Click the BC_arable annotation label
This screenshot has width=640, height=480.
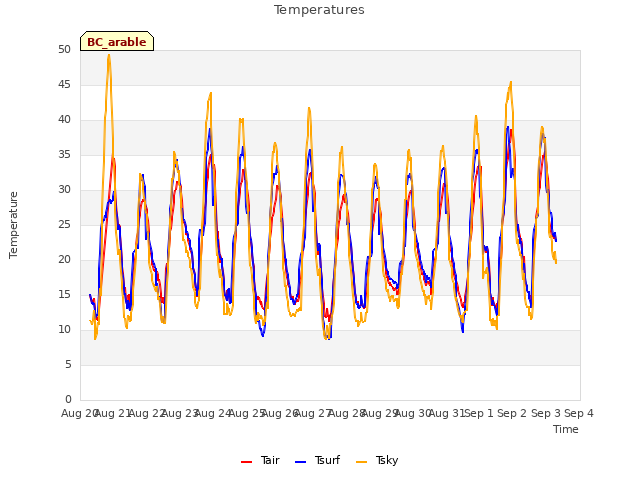(117, 41)
